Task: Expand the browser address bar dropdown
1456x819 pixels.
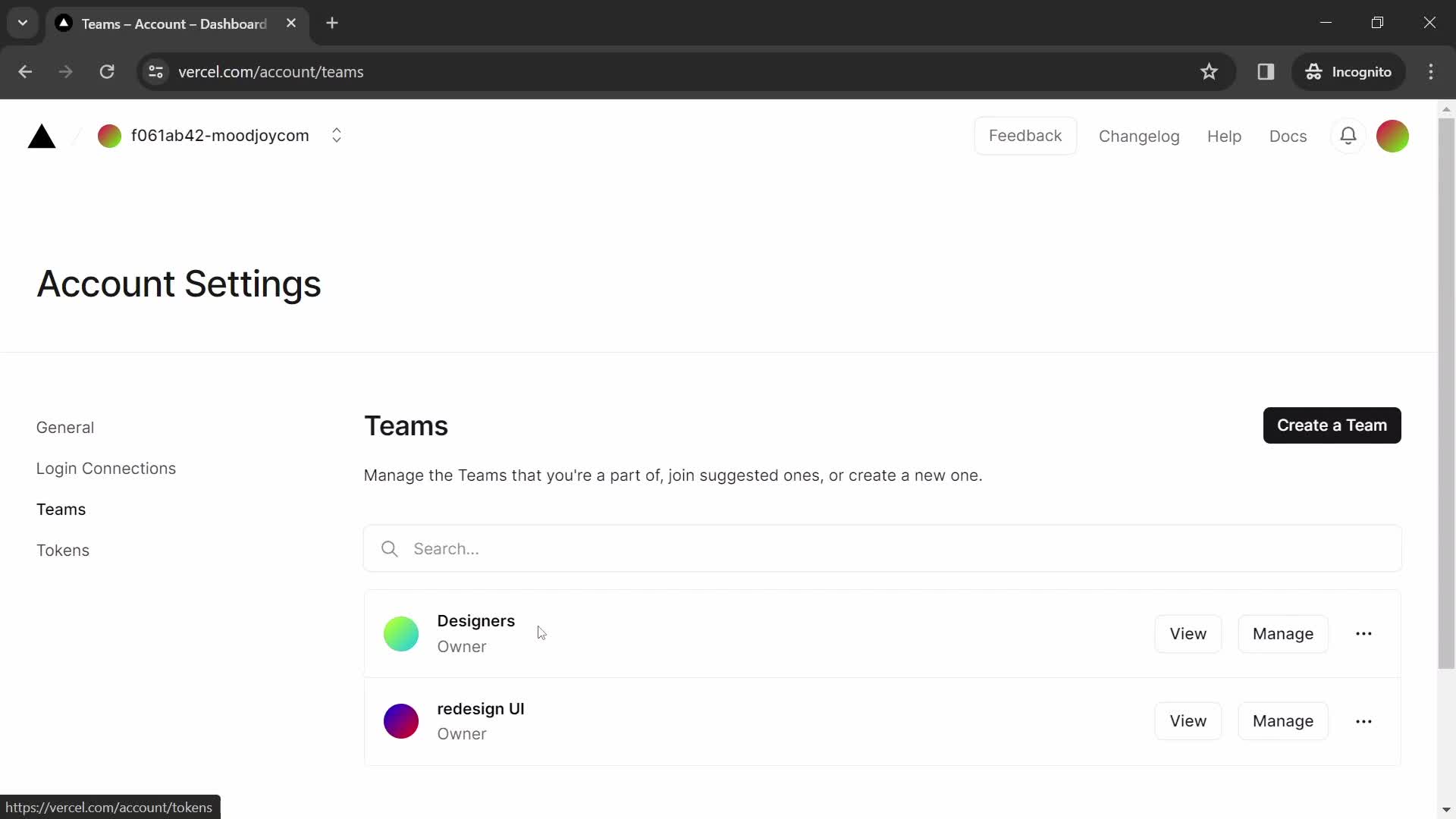Action: click(x=22, y=22)
